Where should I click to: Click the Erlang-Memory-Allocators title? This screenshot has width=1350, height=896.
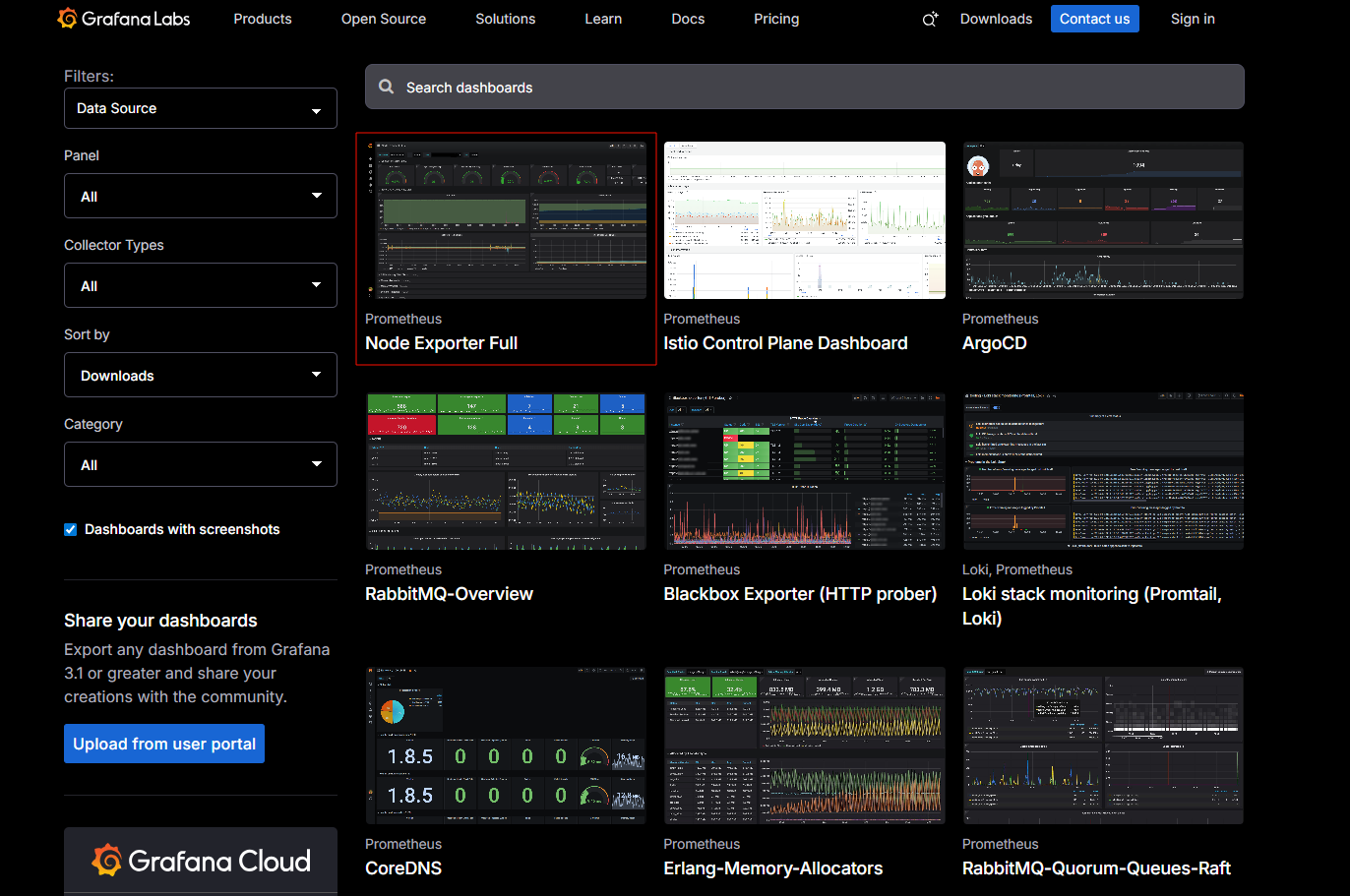(773, 868)
